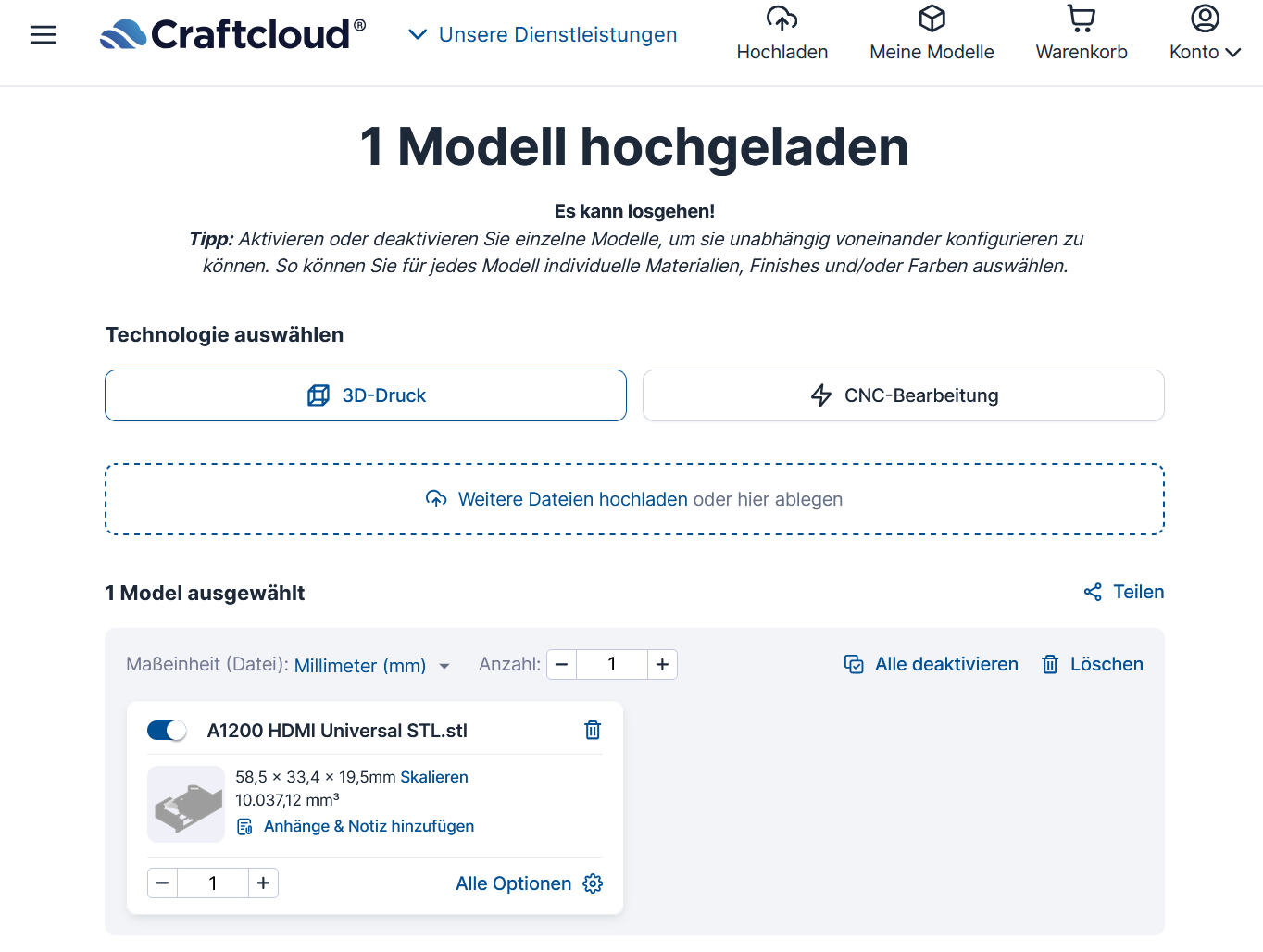Select the 3D-Druck technology tab
Screen dimensions: 1263x952
[x=366, y=395]
